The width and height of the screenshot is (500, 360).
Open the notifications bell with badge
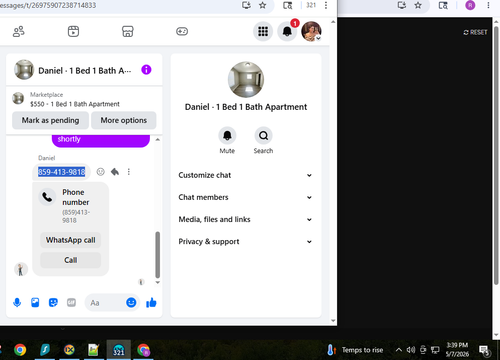[287, 32]
